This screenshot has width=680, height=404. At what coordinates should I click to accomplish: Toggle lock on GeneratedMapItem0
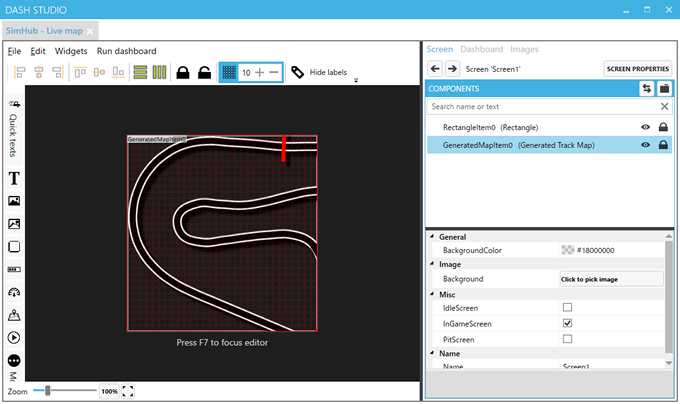[x=663, y=145]
